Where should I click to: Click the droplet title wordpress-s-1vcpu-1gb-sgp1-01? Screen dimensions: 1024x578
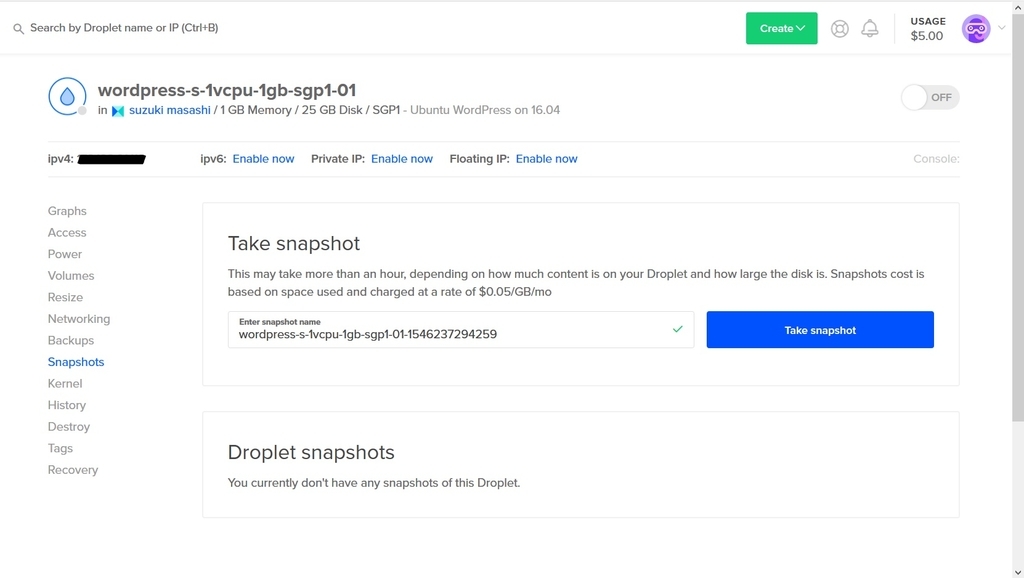[x=227, y=90]
